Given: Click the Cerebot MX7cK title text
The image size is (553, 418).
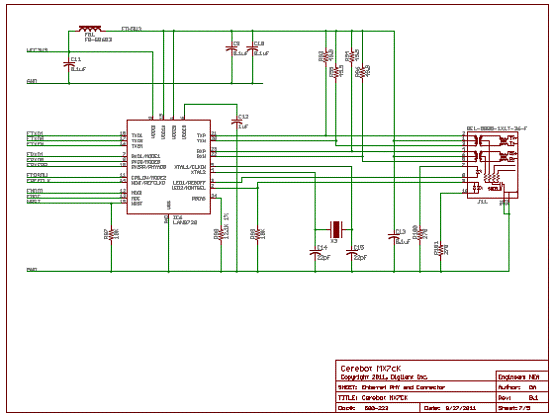Looking at the screenshot, I should click(x=370, y=369).
